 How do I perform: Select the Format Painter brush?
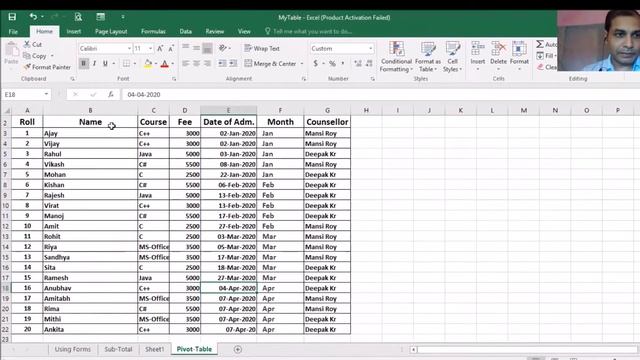click(x=27, y=67)
